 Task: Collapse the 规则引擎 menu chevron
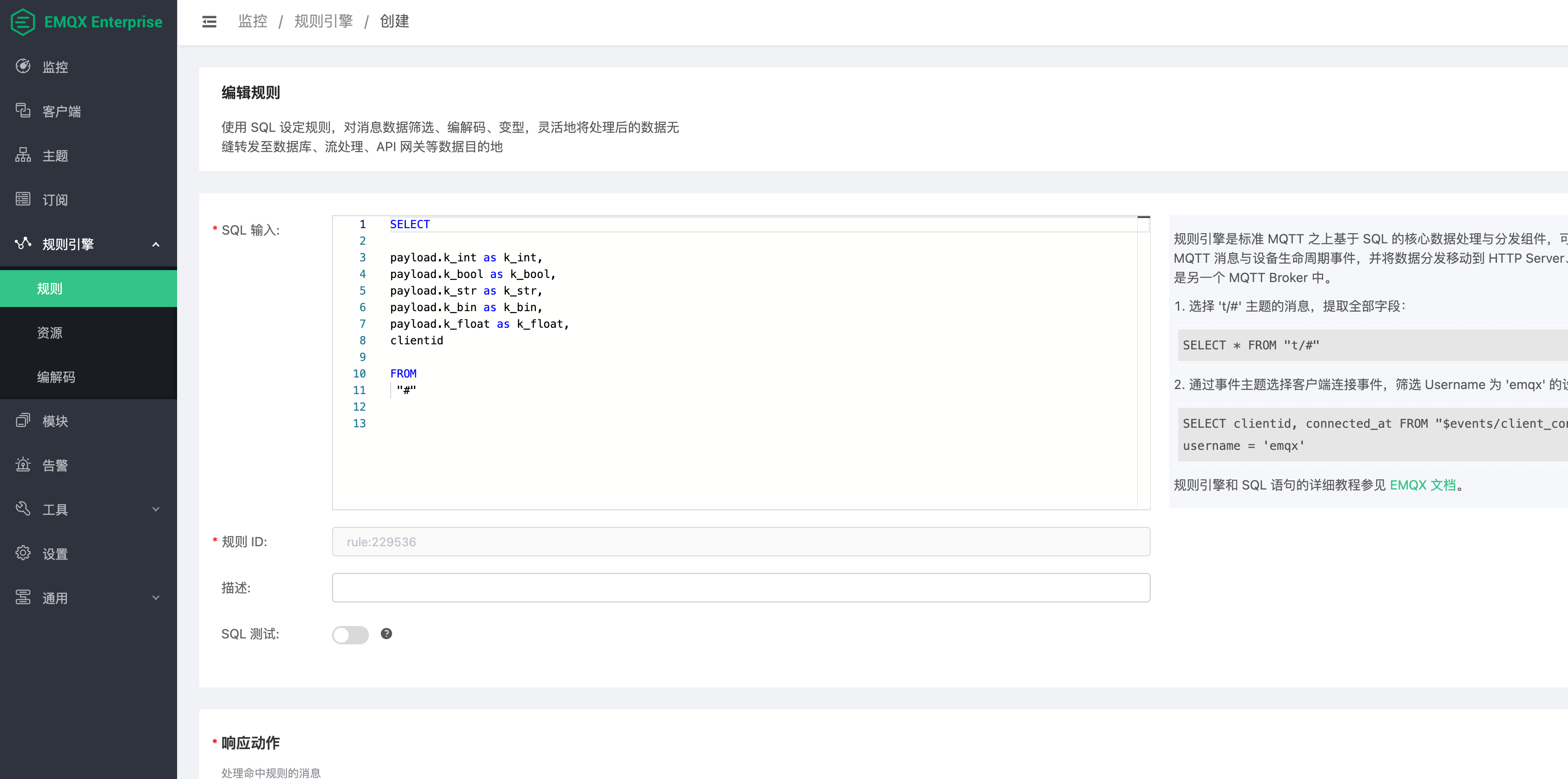tap(156, 244)
